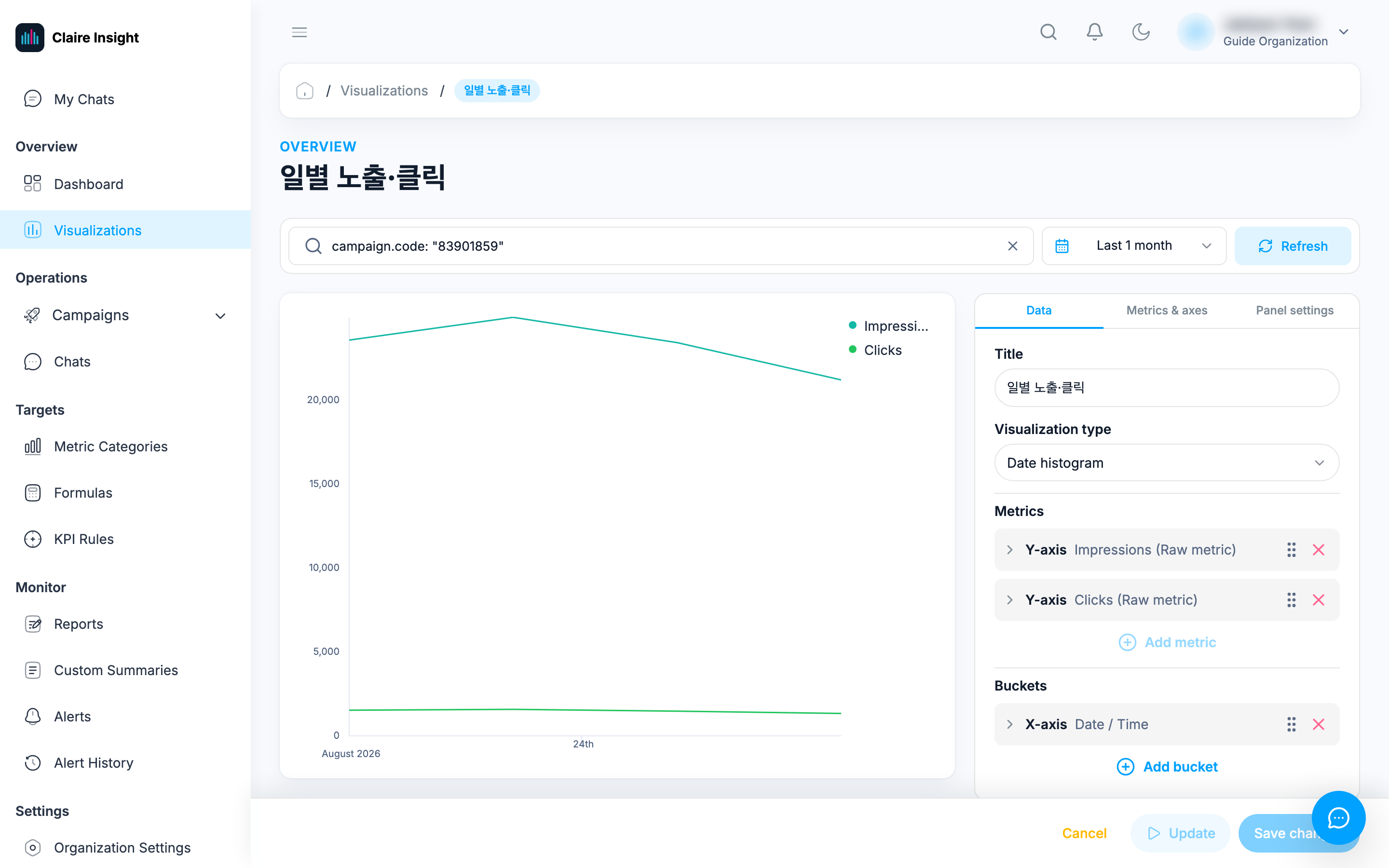Image resolution: width=1389 pixels, height=868 pixels.
Task: Open Alert History in sidebar
Action: point(125,763)
